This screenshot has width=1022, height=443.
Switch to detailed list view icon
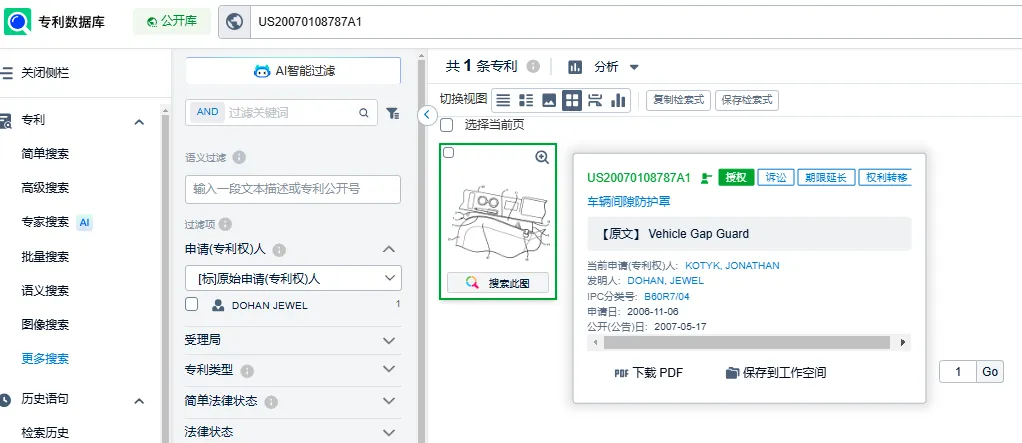pos(526,100)
